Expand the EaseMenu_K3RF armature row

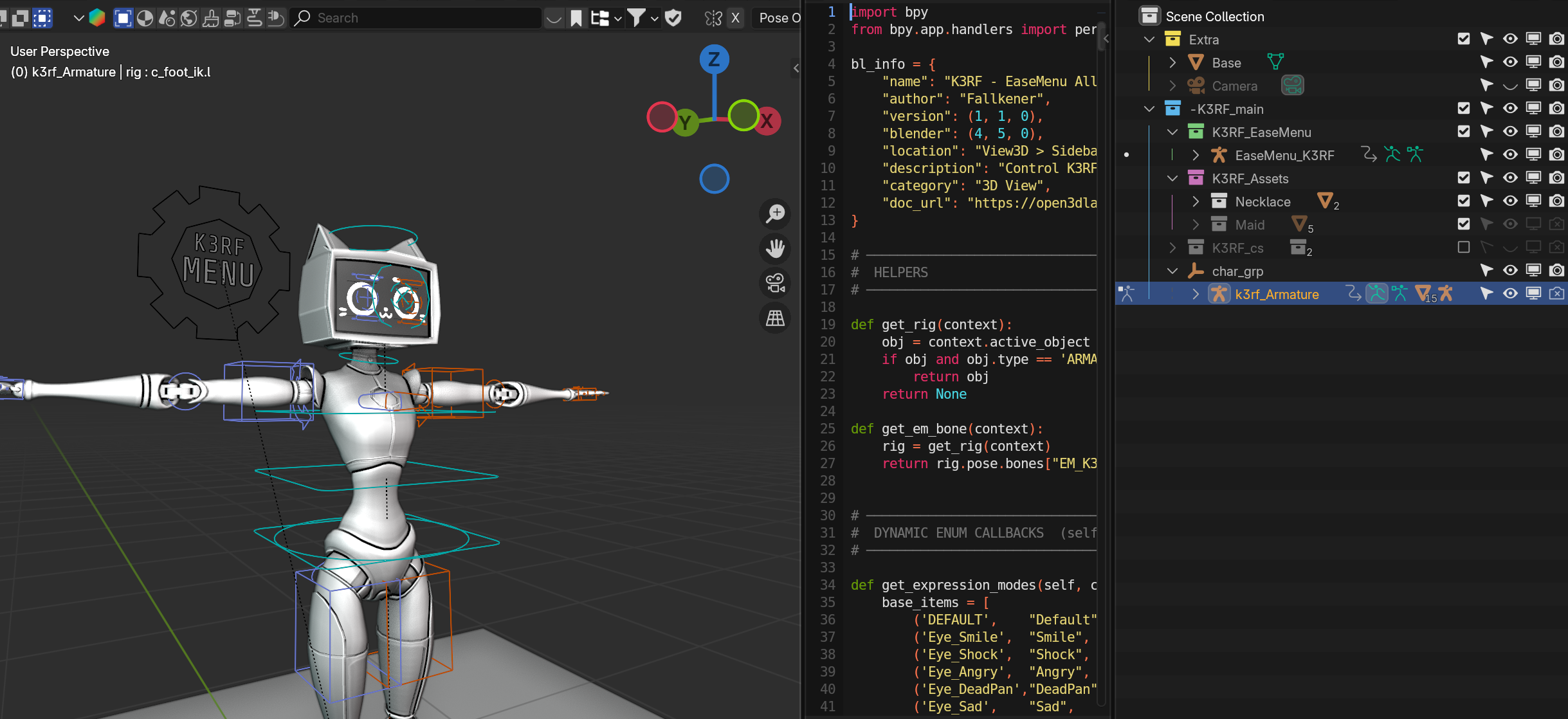1196,155
